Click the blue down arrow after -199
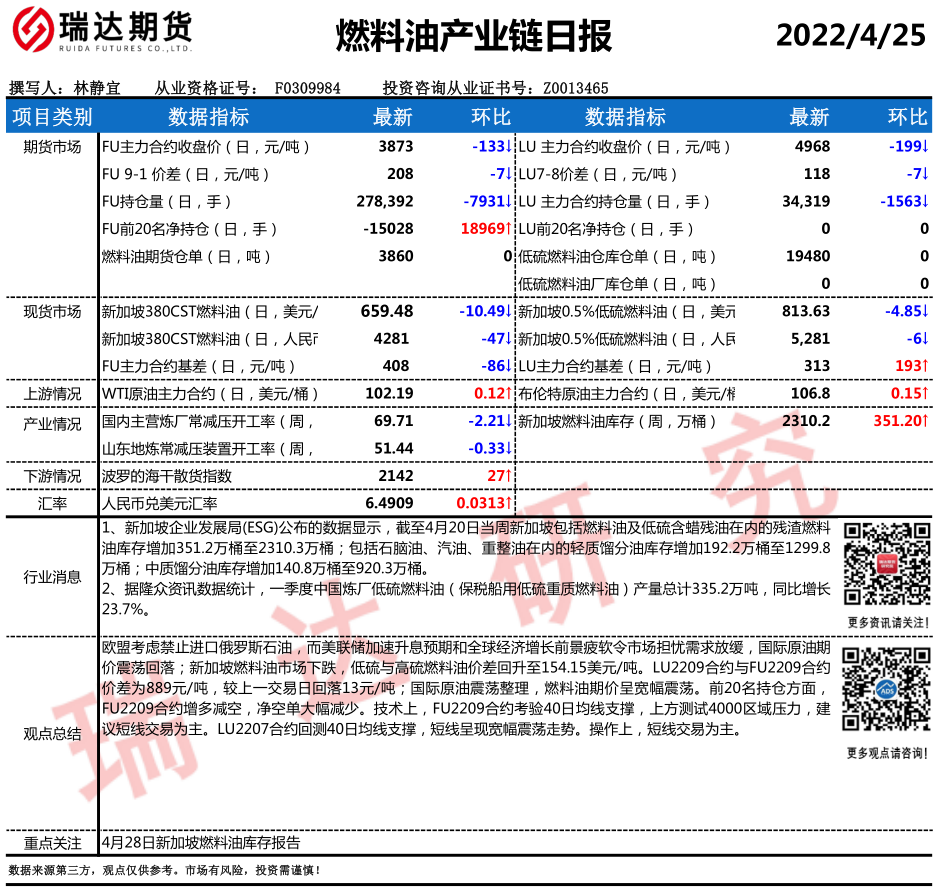This screenshot has width=937, height=891. pos(926,147)
